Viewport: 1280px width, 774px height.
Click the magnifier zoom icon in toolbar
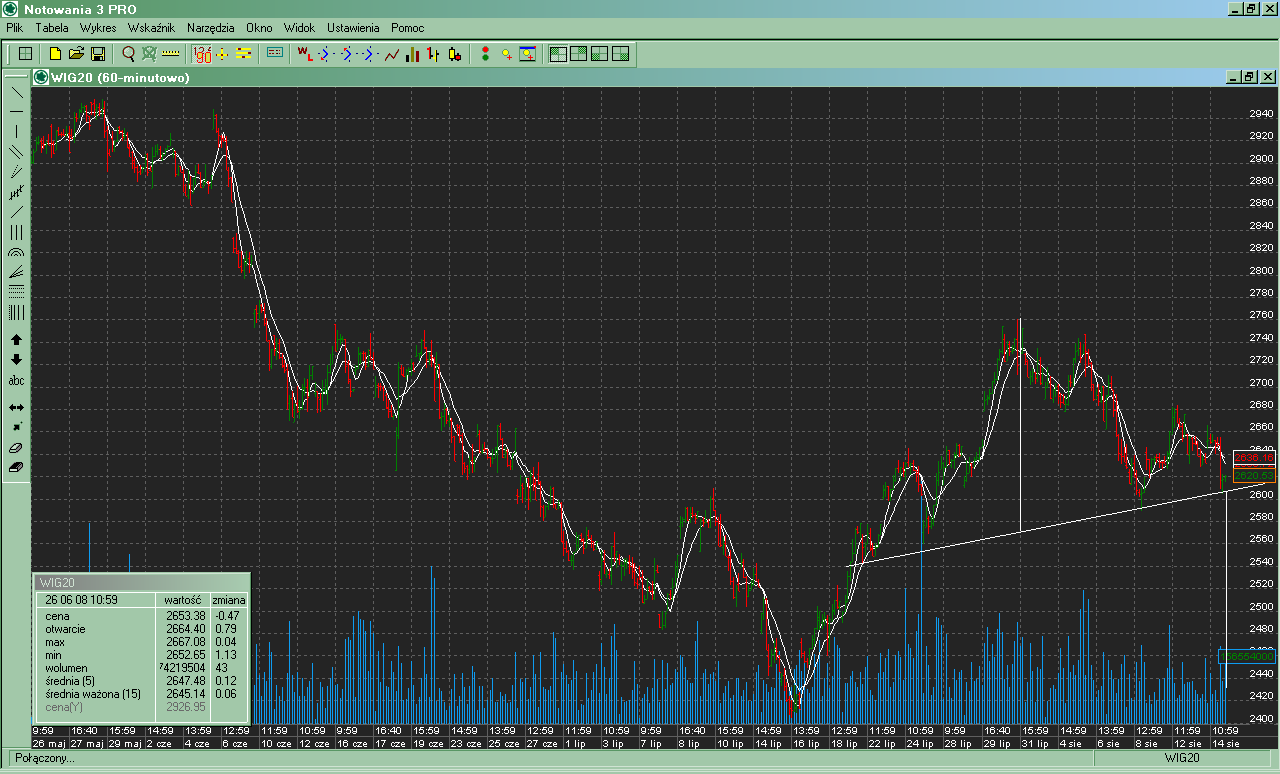(128, 54)
